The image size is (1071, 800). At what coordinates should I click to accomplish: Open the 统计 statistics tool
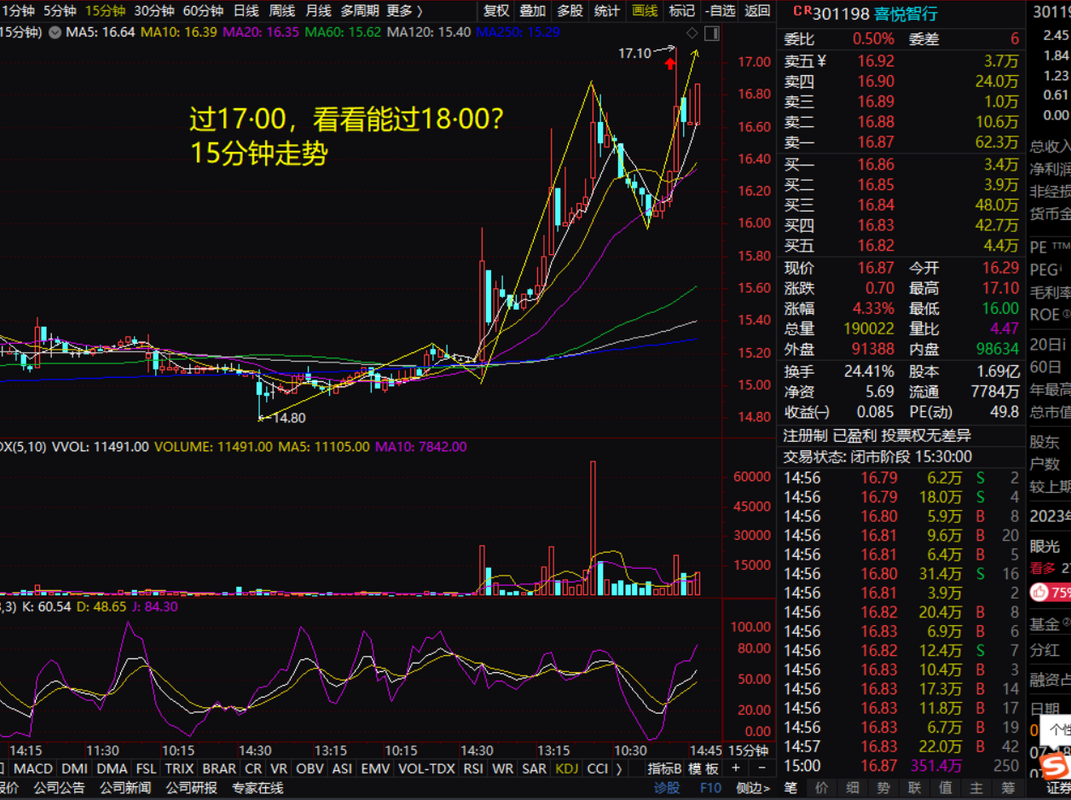pos(607,11)
